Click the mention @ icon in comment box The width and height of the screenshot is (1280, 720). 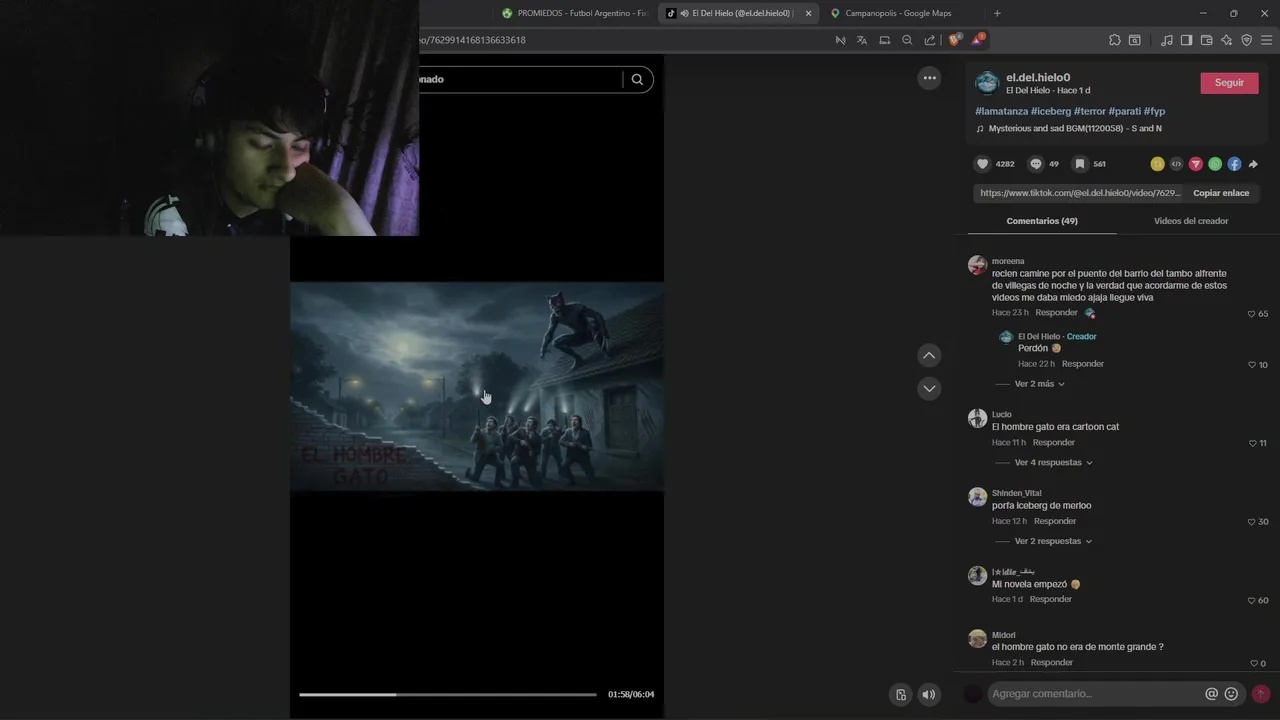1211,694
